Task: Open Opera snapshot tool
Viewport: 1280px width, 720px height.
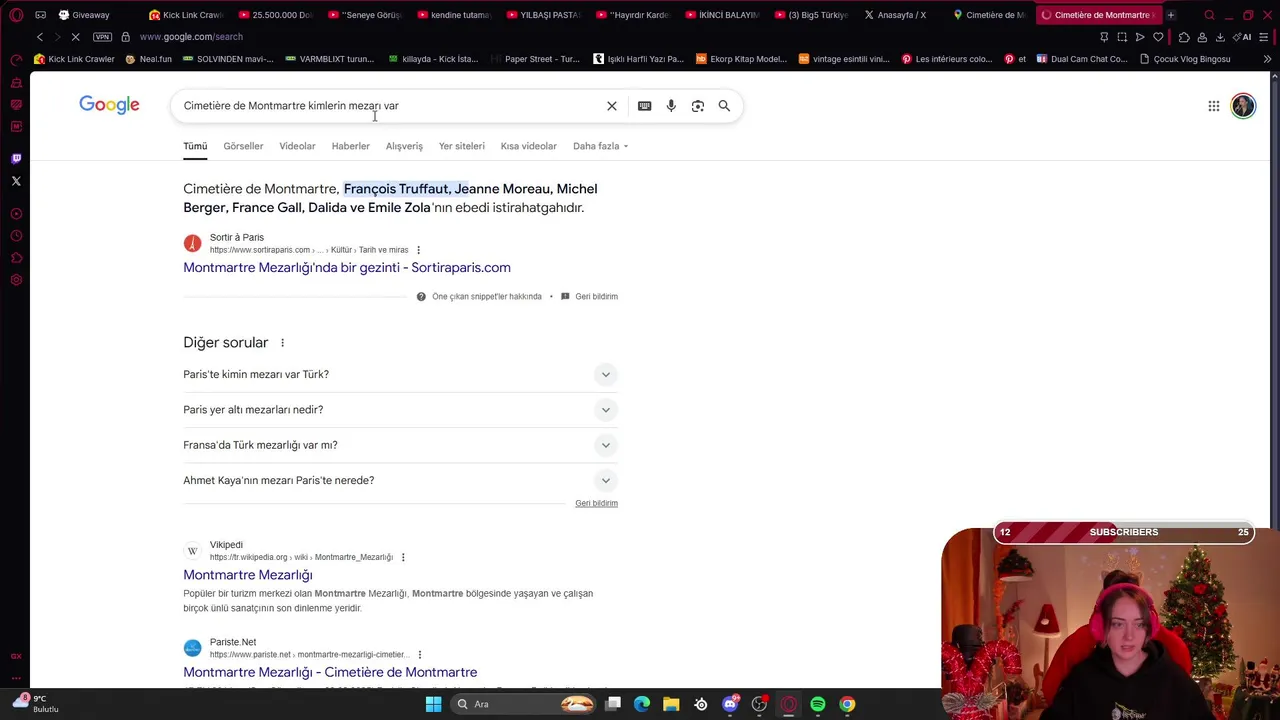Action: [1122, 37]
